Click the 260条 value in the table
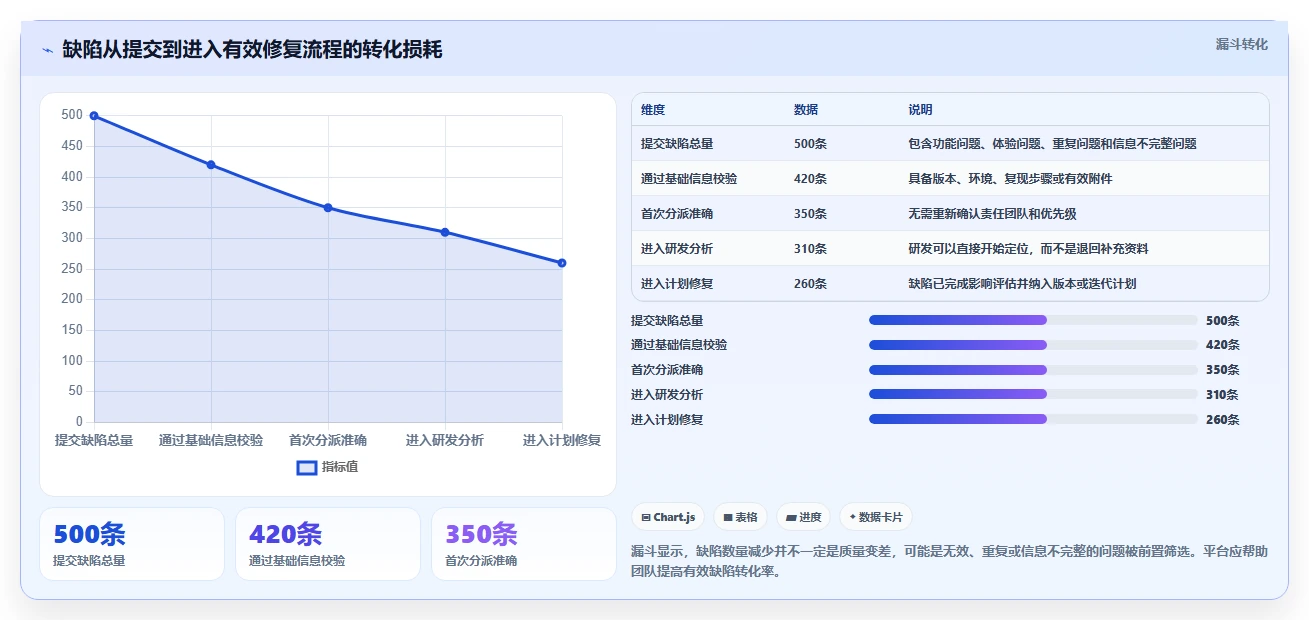 click(810, 284)
